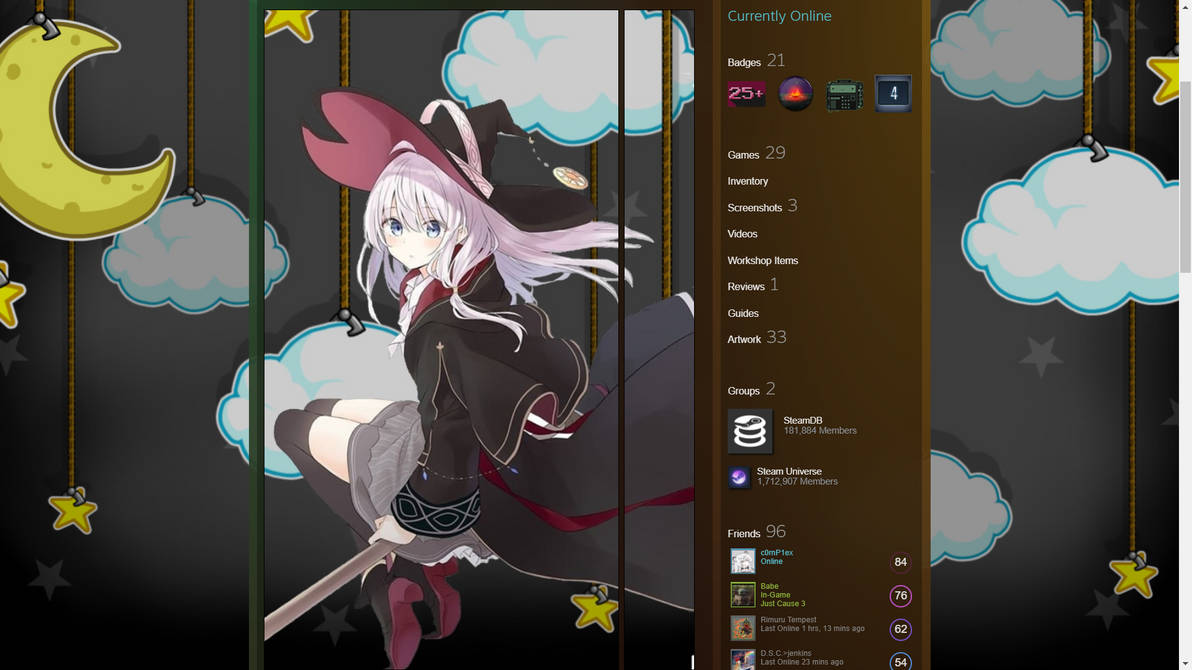Click the Artwork link showing 33
1192x670 pixels.
pos(744,339)
